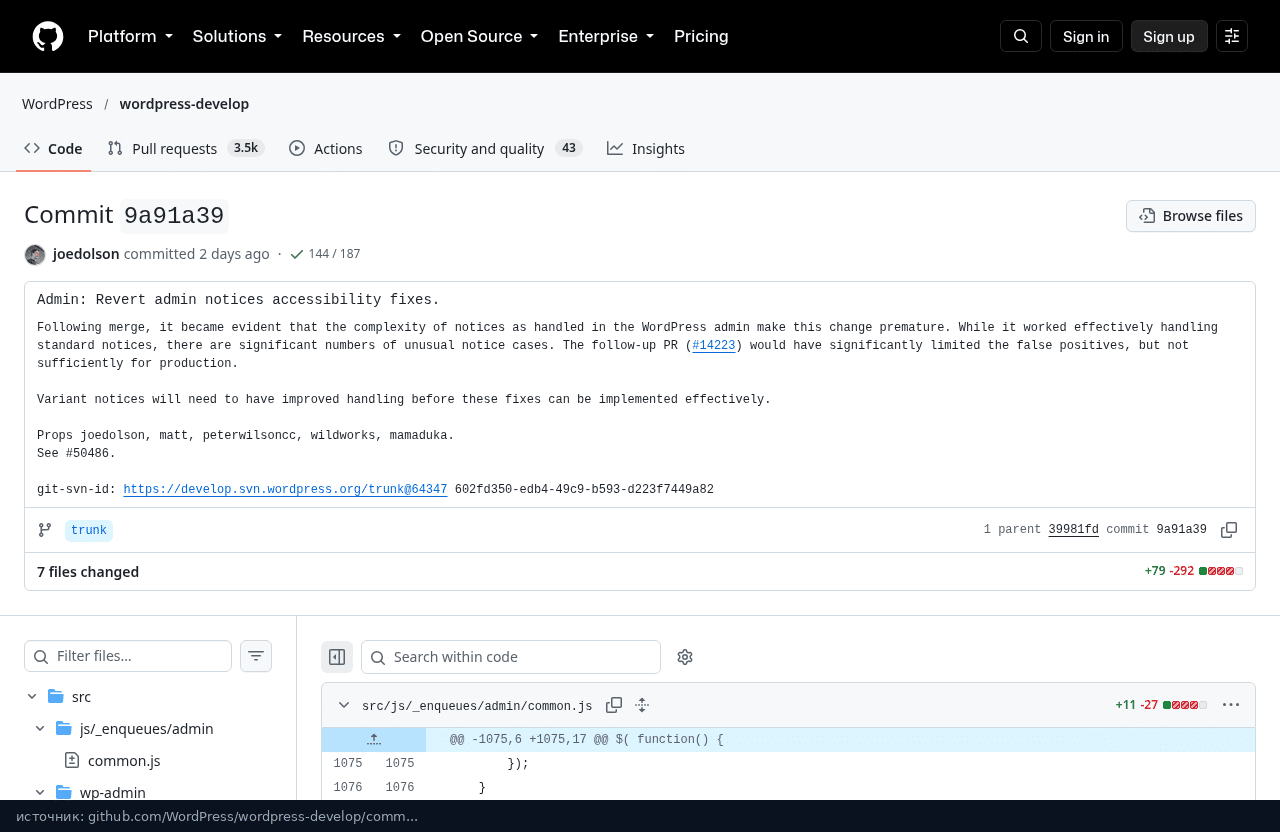The width and height of the screenshot is (1280, 832).
Task: Toggle the file tree panel icon
Action: pyautogui.click(x=337, y=657)
